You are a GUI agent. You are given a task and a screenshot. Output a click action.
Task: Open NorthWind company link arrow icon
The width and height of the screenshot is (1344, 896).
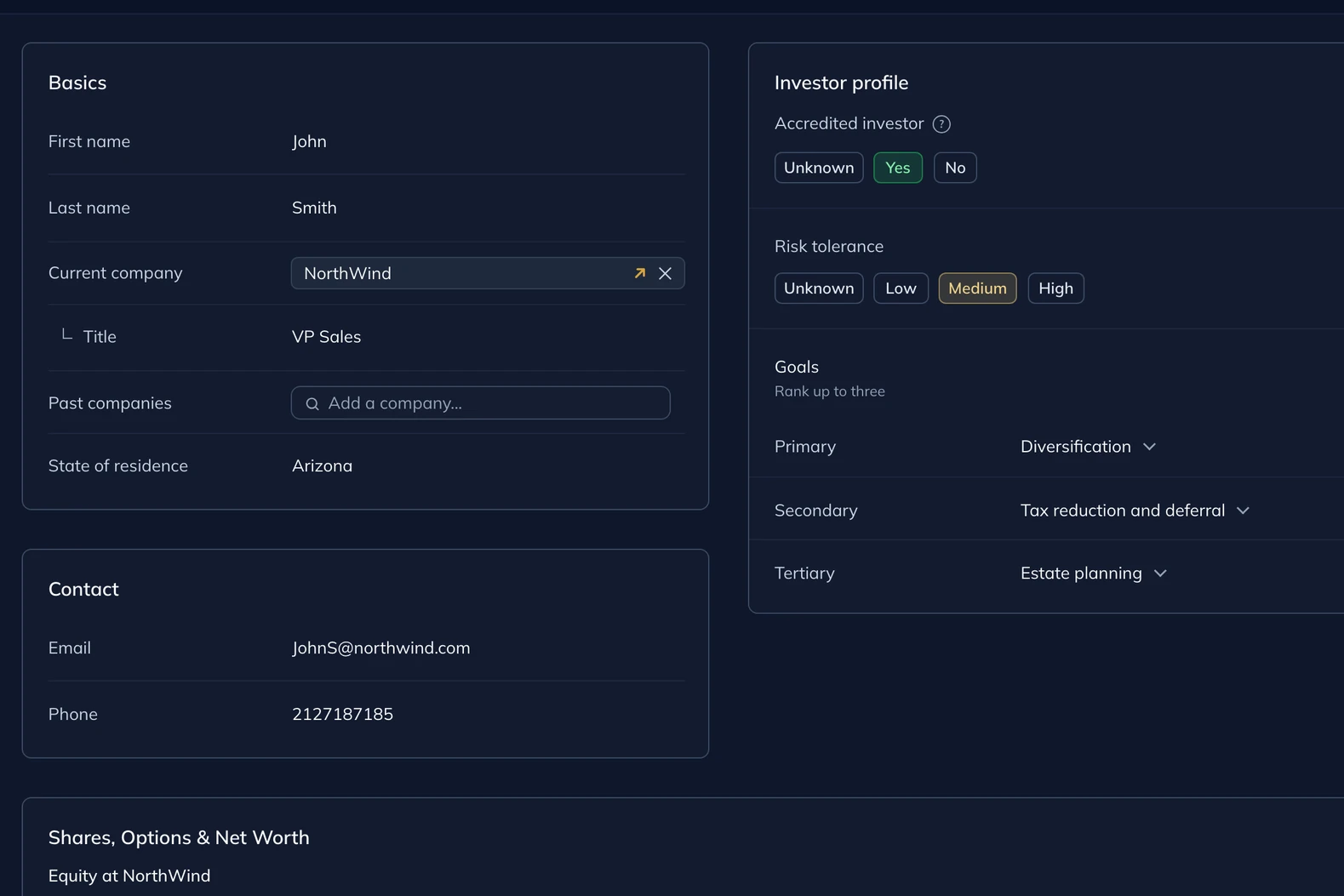639,273
